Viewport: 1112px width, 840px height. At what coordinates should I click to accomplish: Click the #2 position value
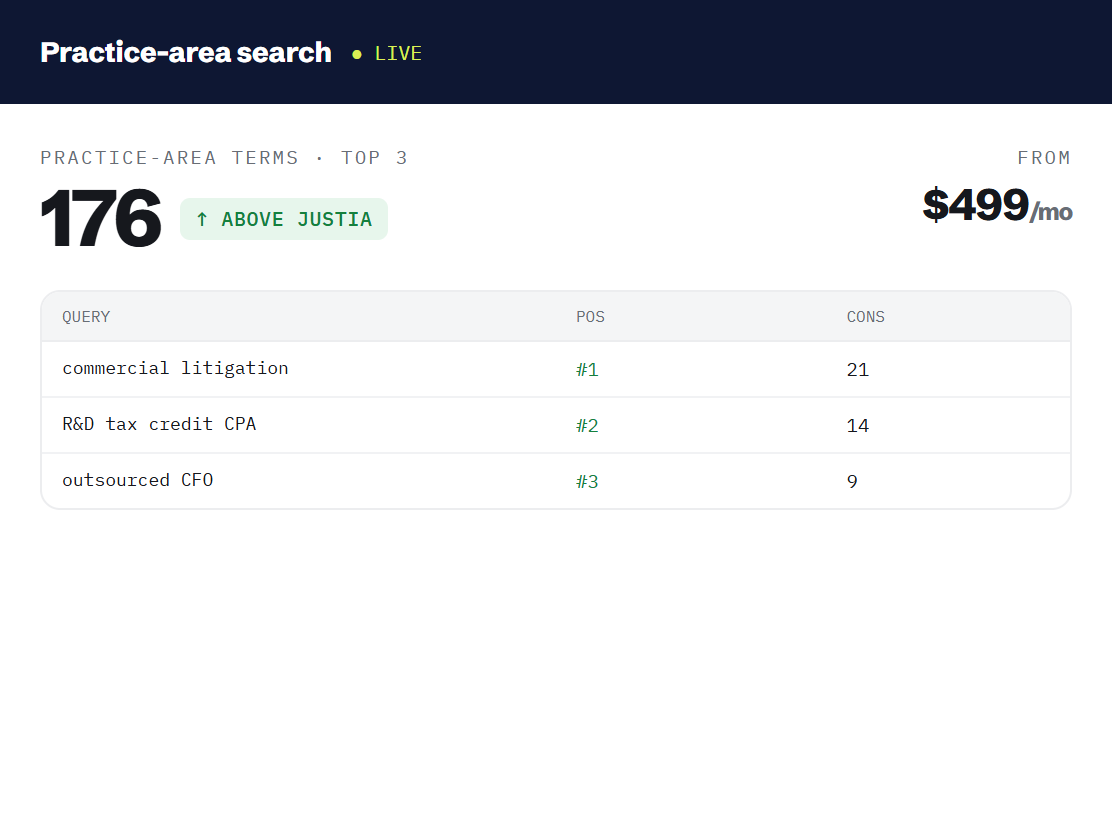click(x=587, y=426)
